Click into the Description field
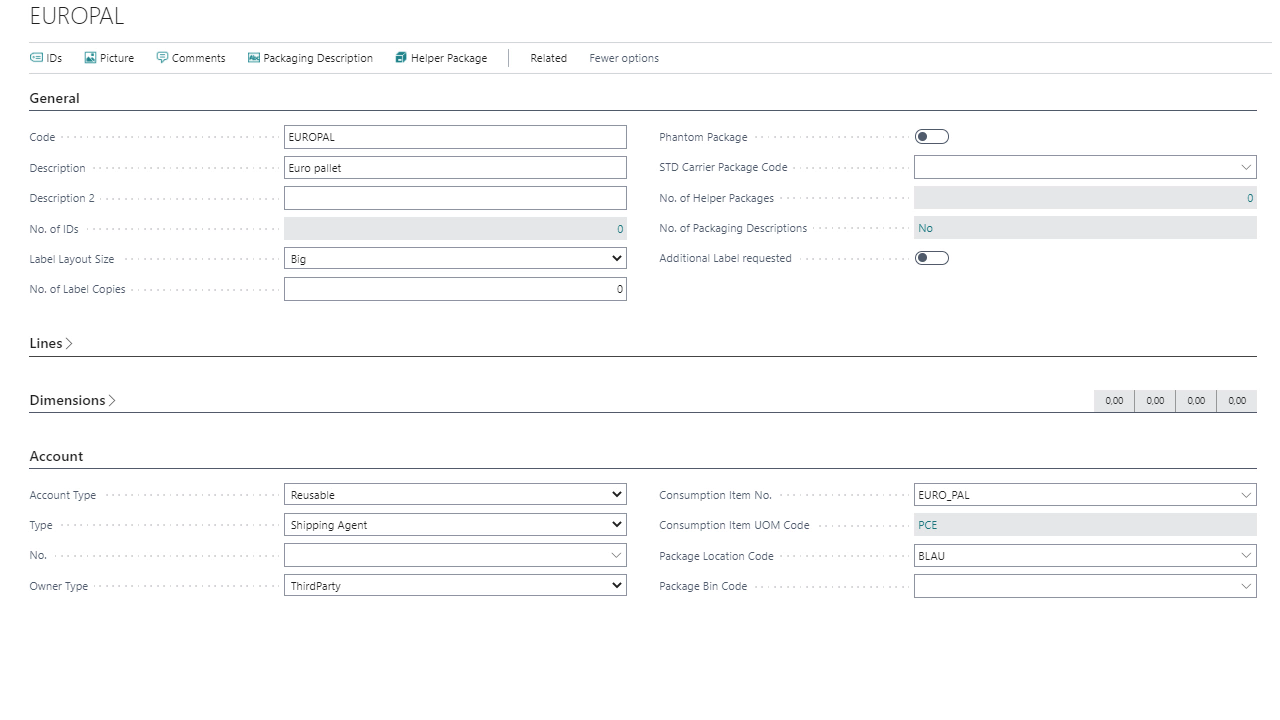The image size is (1280, 720). [455, 168]
